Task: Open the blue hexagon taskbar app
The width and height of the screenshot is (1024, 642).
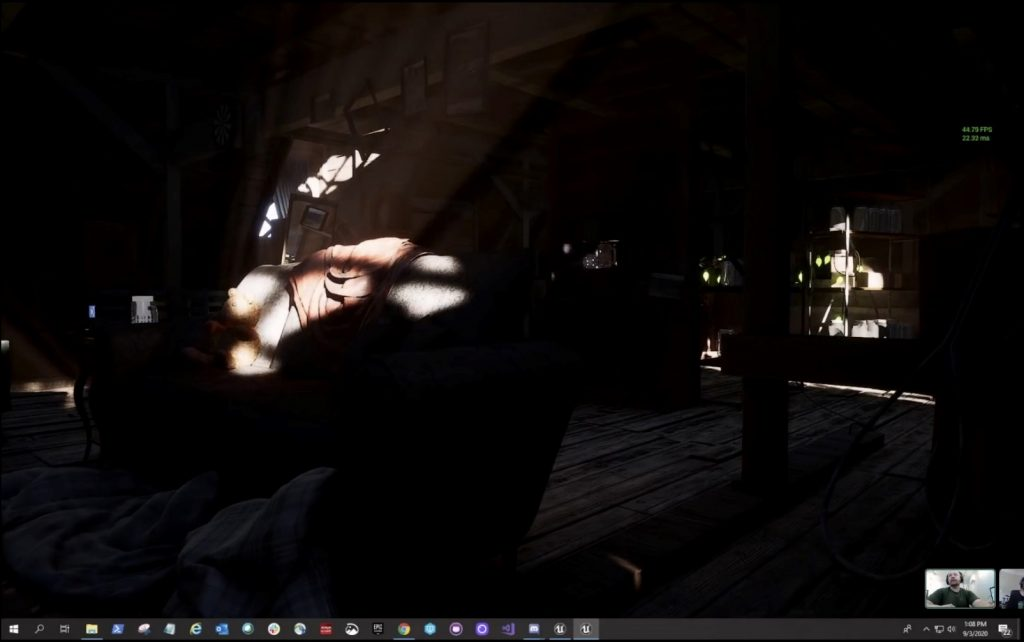Action: coord(430,629)
